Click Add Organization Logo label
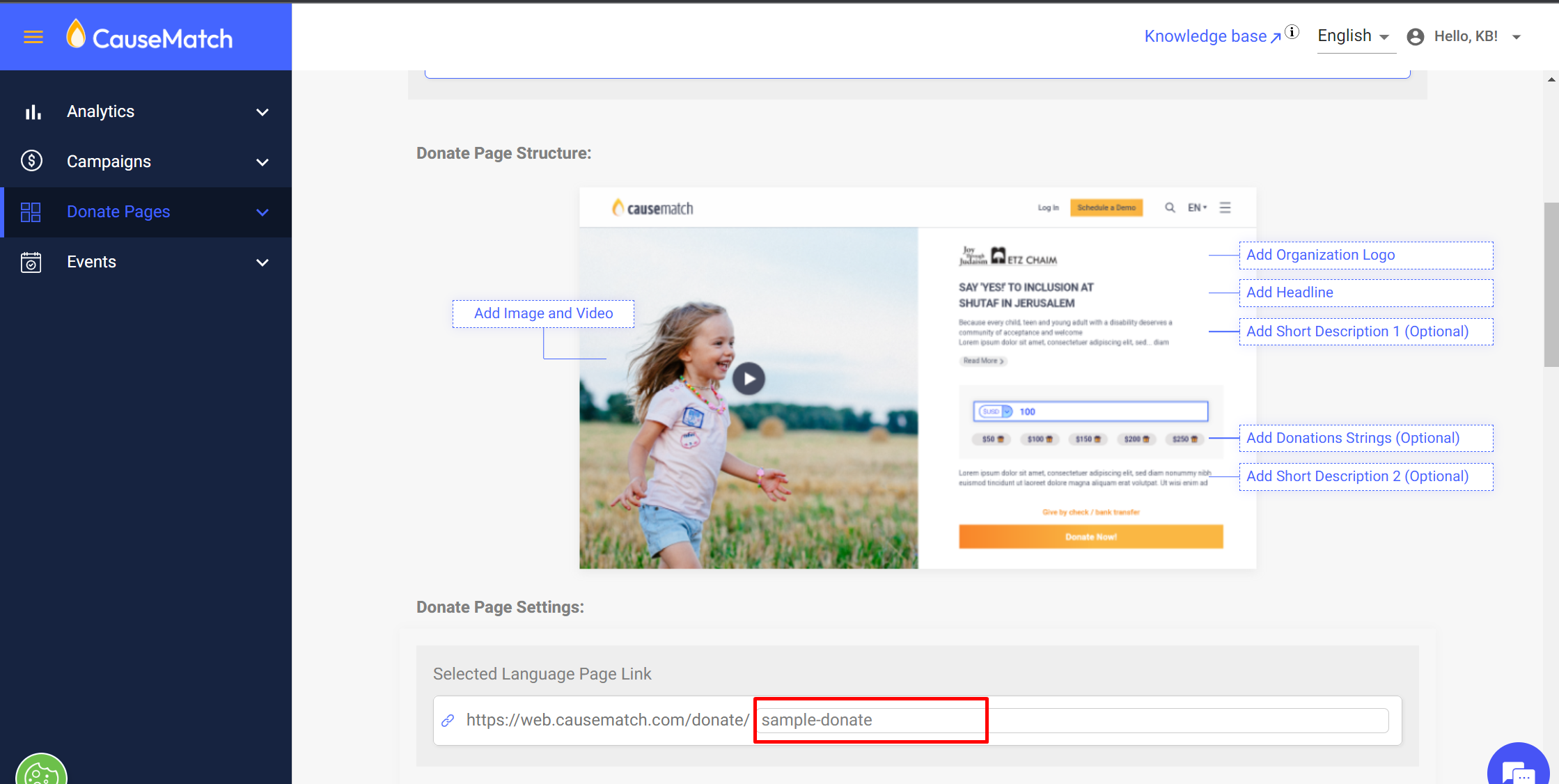The width and height of the screenshot is (1559, 784). click(1321, 255)
